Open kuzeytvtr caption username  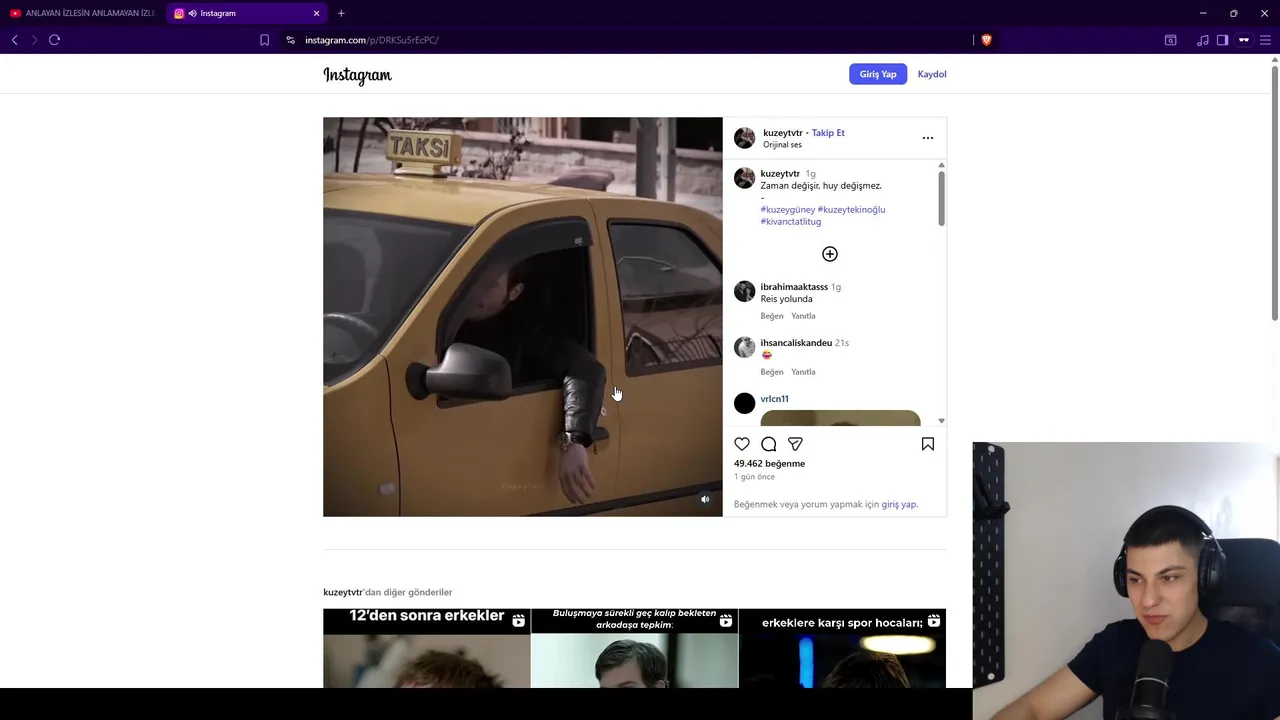tap(780, 174)
